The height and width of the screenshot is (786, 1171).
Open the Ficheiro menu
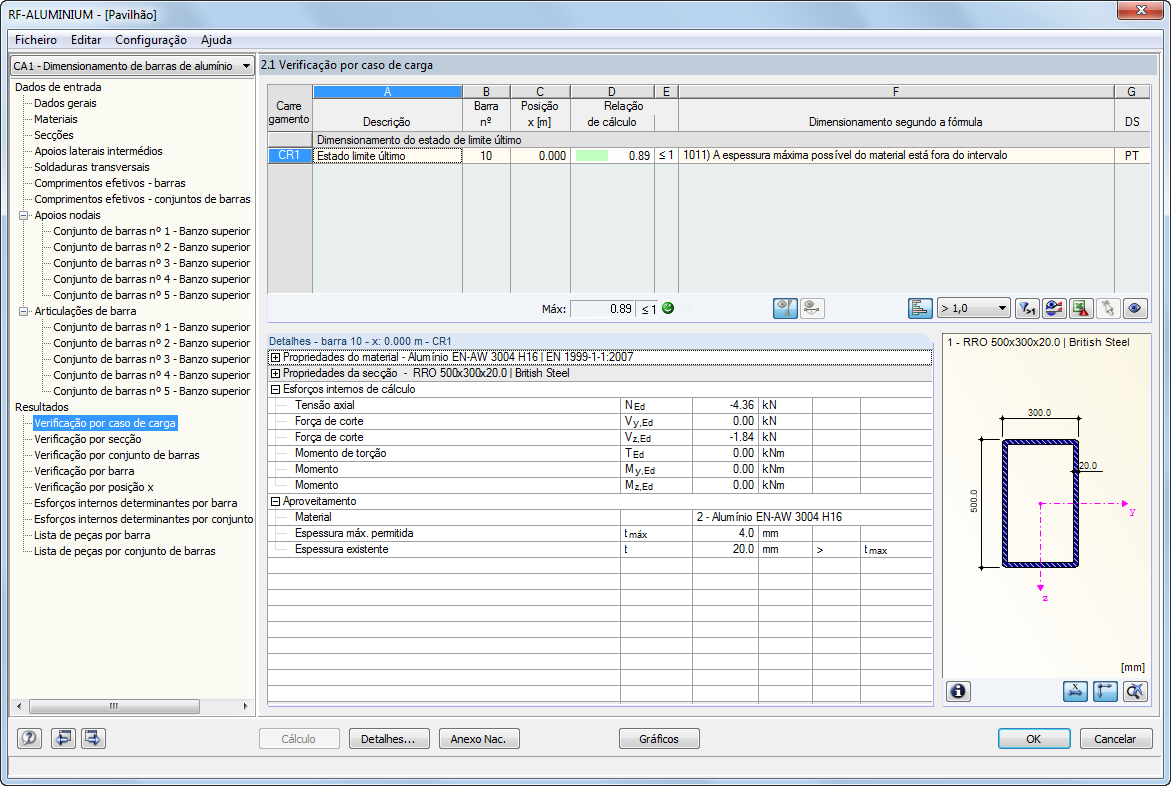pos(36,40)
